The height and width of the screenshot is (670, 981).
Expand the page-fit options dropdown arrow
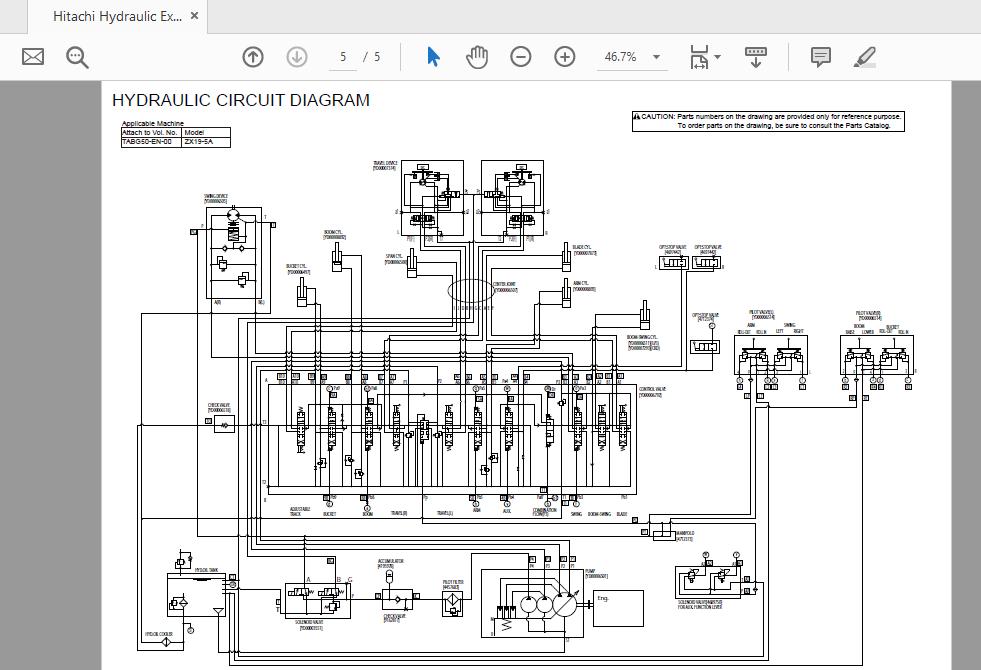(717, 57)
